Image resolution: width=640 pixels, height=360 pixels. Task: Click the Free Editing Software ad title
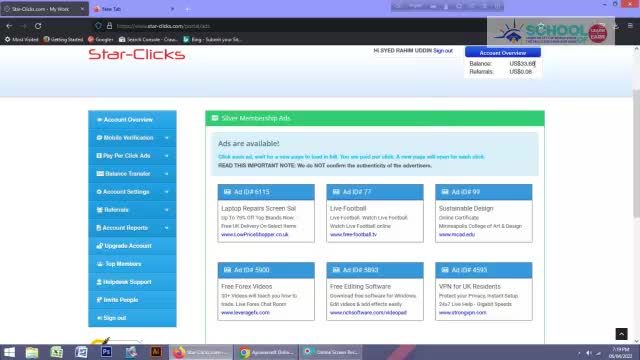pos(360,287)
